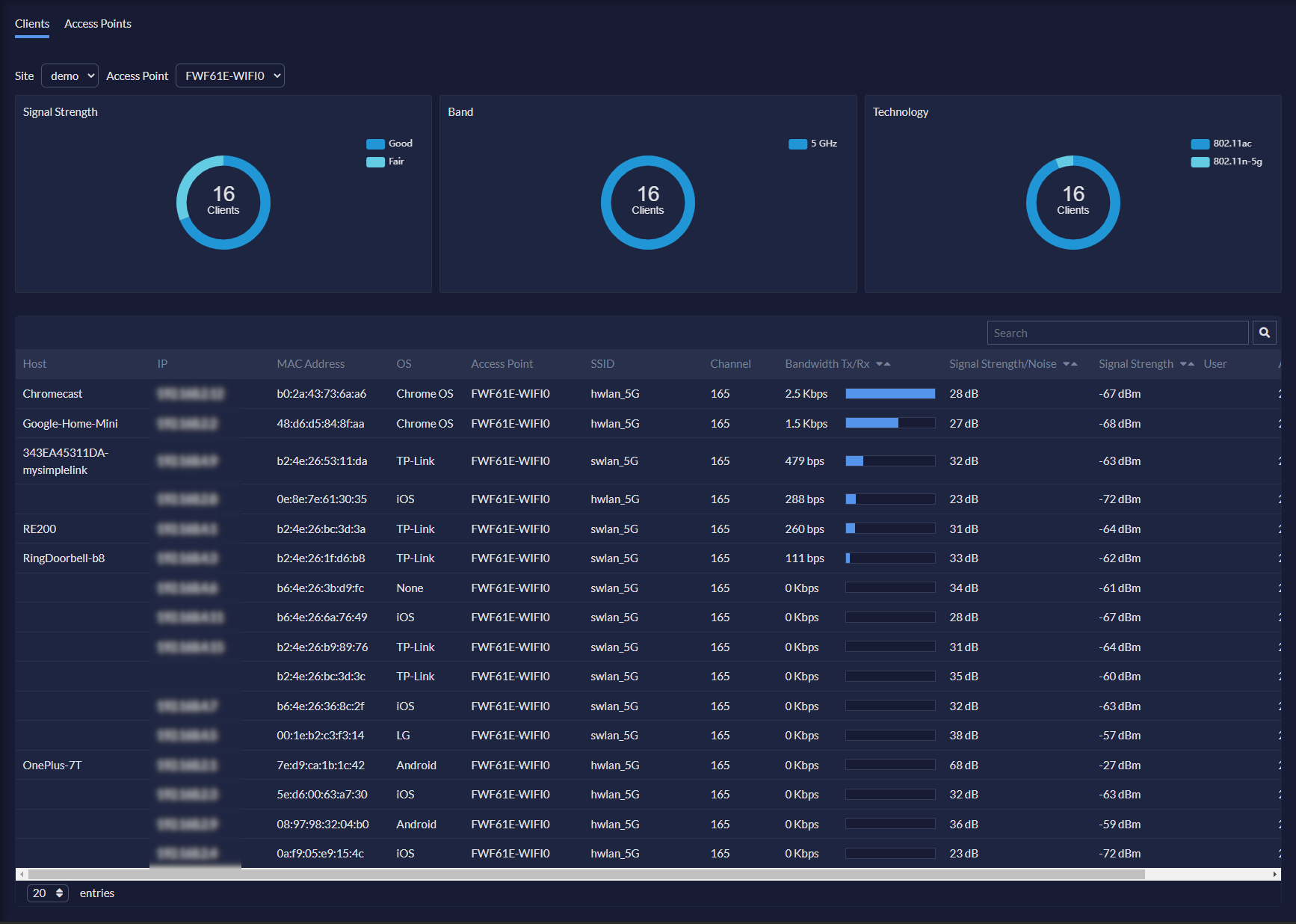Screen dimensions: 1296x924
Task: Click the None OS cell
Action: [x=410, y=588]
